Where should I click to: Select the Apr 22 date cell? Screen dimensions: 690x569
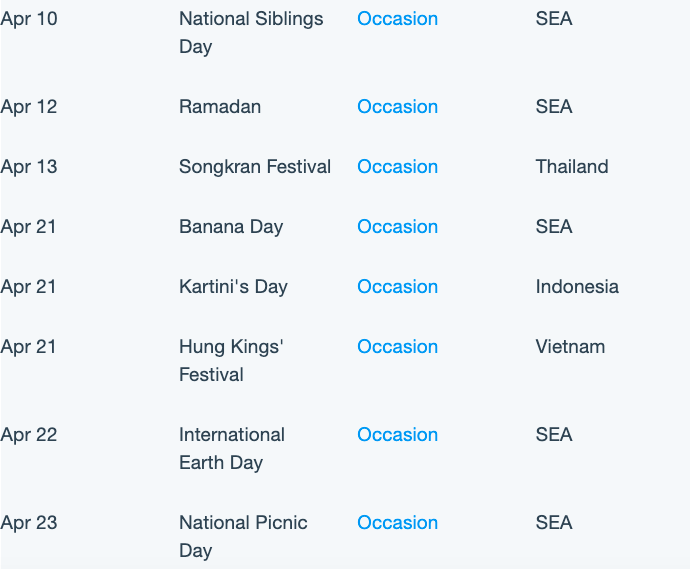point(29,435)
